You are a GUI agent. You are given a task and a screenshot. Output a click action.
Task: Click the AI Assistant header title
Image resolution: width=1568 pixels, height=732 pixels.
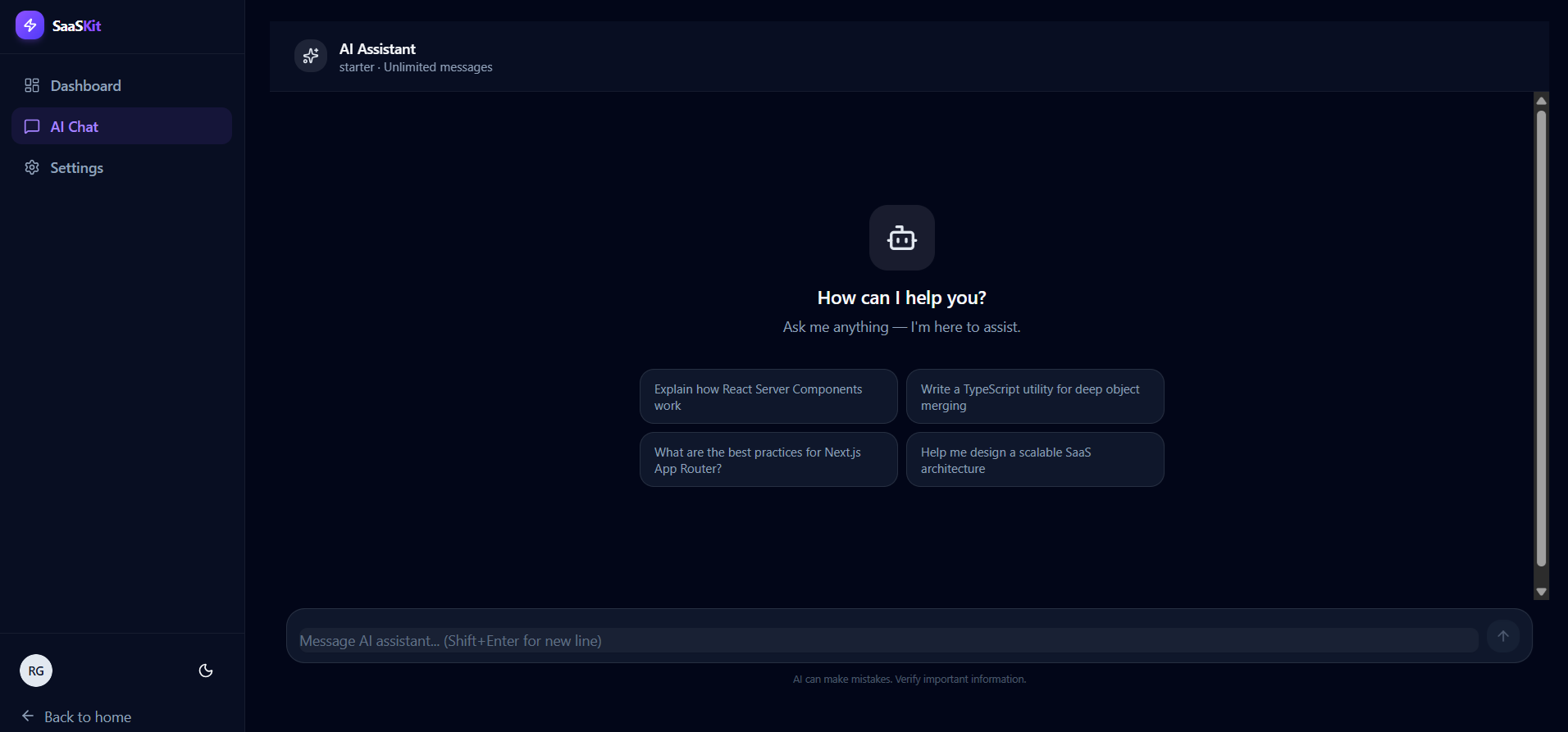coord(377,49)
